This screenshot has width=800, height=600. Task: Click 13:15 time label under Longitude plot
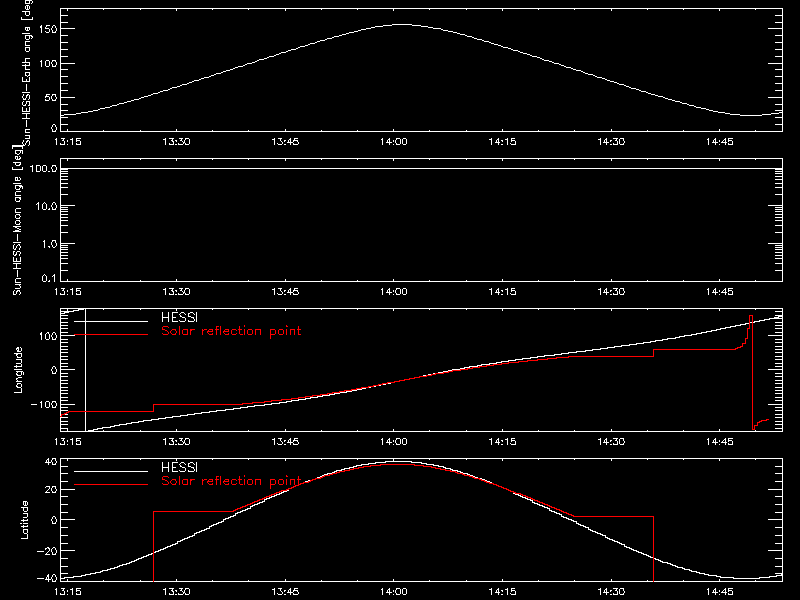tap(67, 442)
